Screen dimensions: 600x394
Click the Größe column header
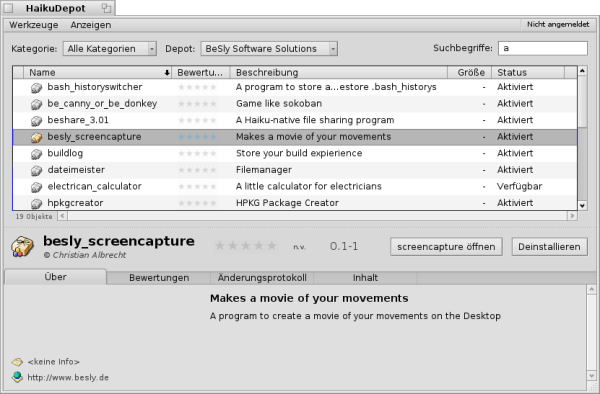tap(470, 72)
